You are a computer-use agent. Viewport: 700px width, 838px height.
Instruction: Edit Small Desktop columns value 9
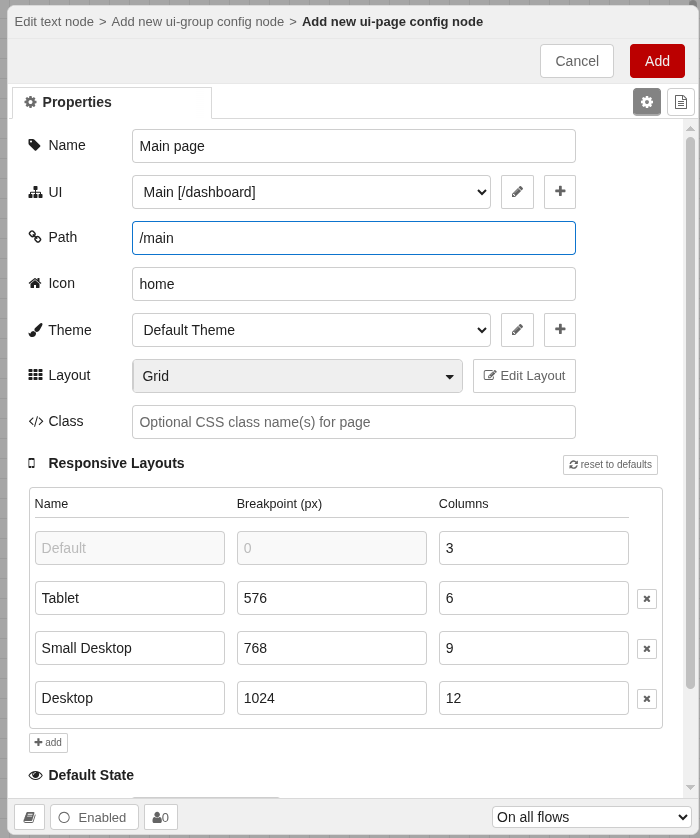(533, 648)
